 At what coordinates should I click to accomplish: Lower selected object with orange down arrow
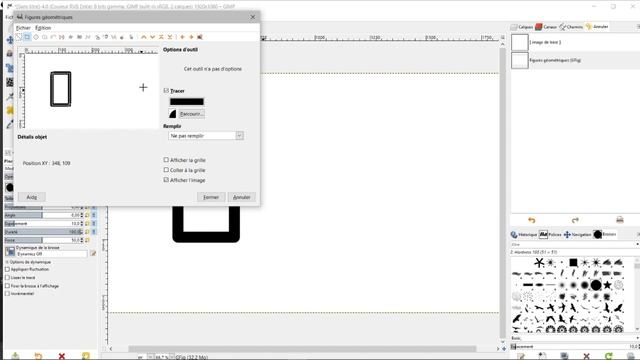pyautogui.click(x=152, y=37)
